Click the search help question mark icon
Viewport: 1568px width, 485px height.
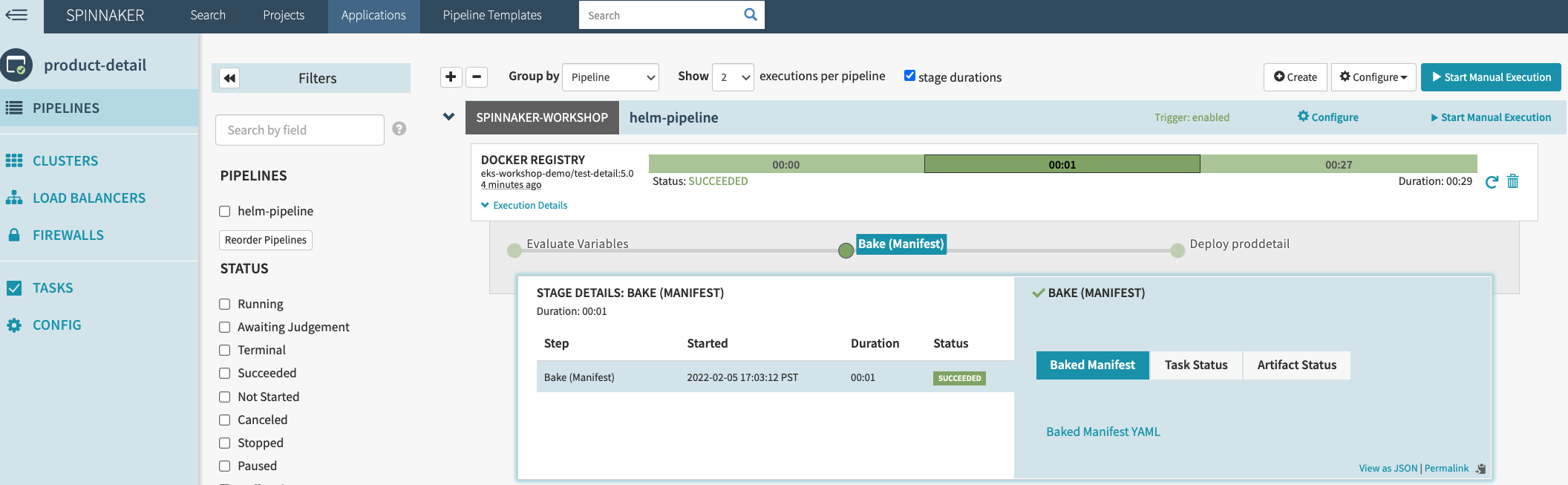399,128
